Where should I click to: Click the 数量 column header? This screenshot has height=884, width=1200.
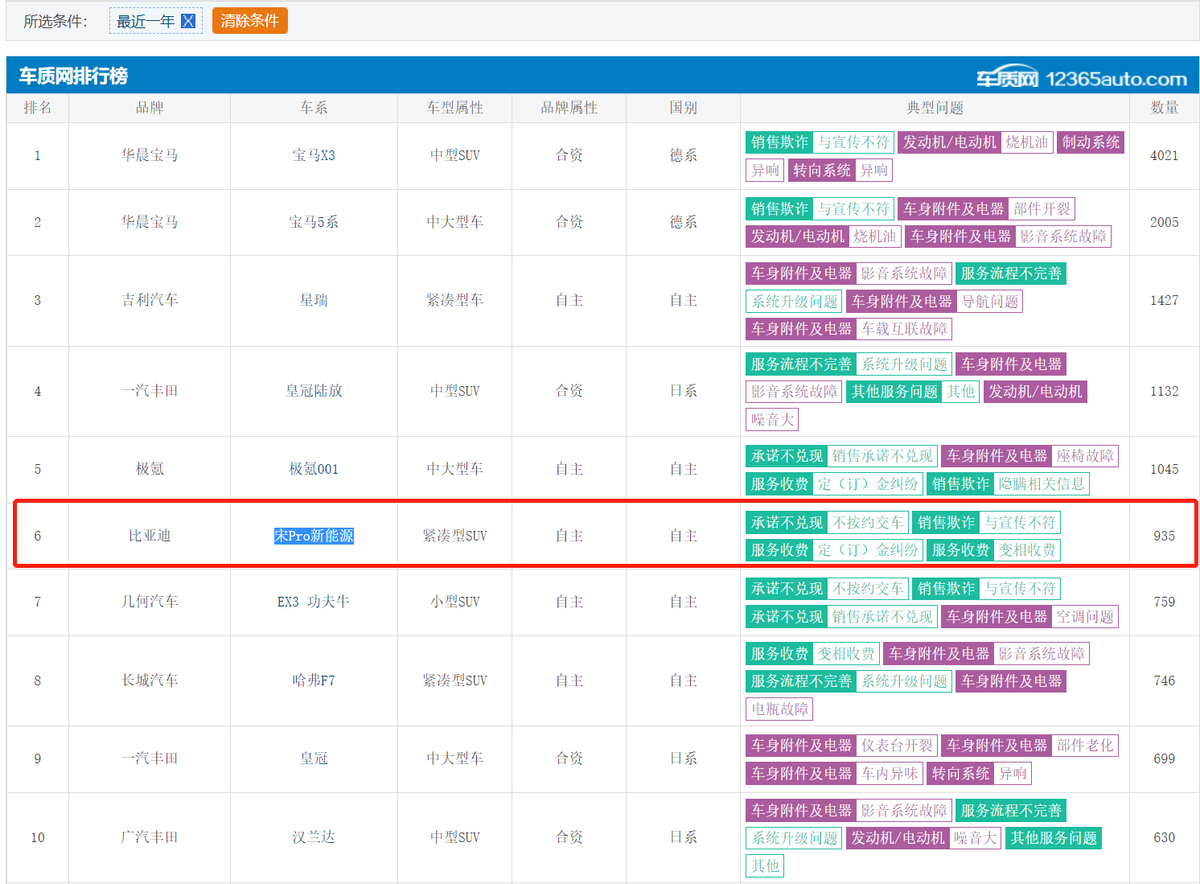point(1164,108)
